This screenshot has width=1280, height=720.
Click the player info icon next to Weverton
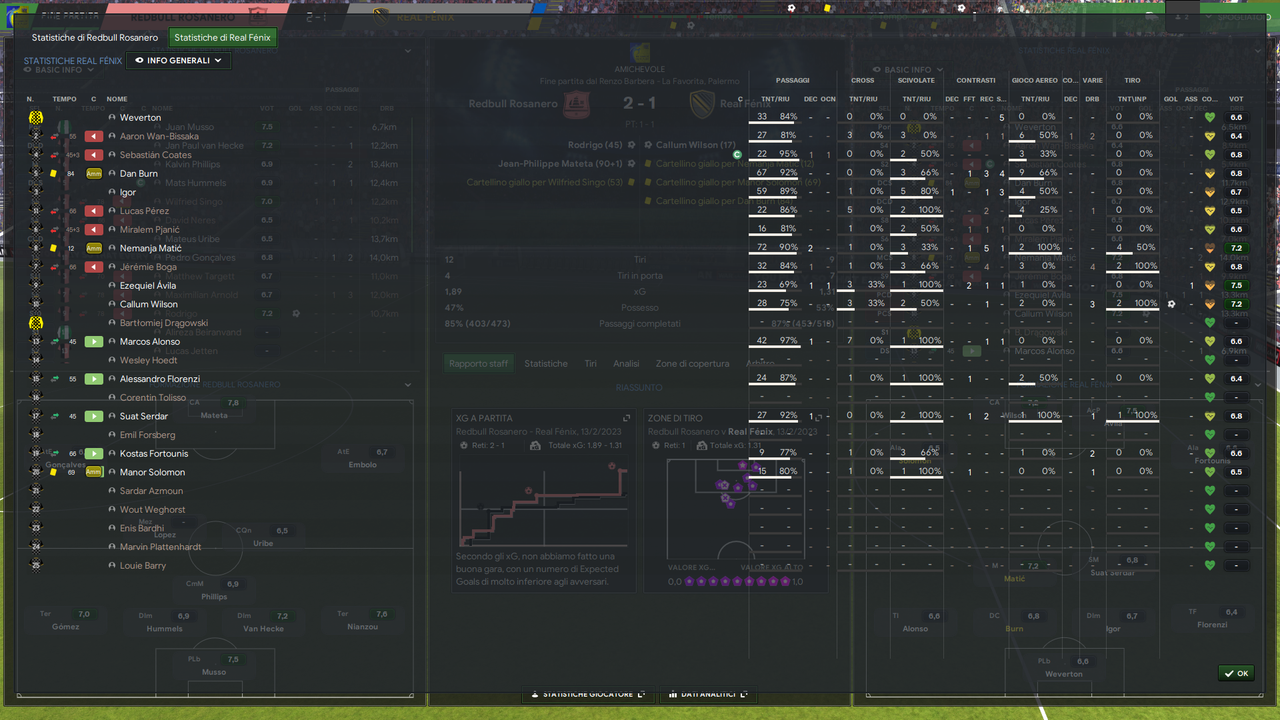(x=112, y=118)
